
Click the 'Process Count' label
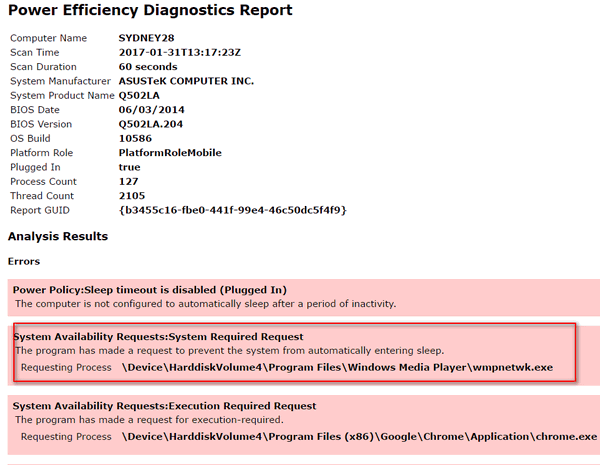point(43,181)
